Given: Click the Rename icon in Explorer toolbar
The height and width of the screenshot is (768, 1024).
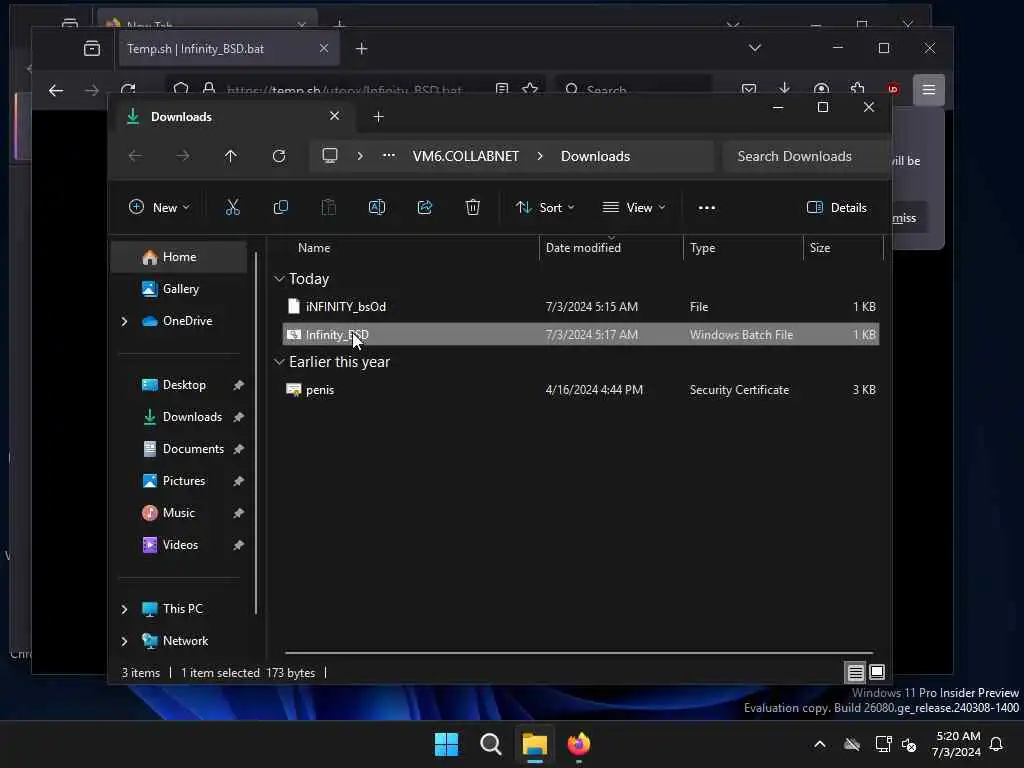Looking at the screenshot, I should tap(377, 208).
